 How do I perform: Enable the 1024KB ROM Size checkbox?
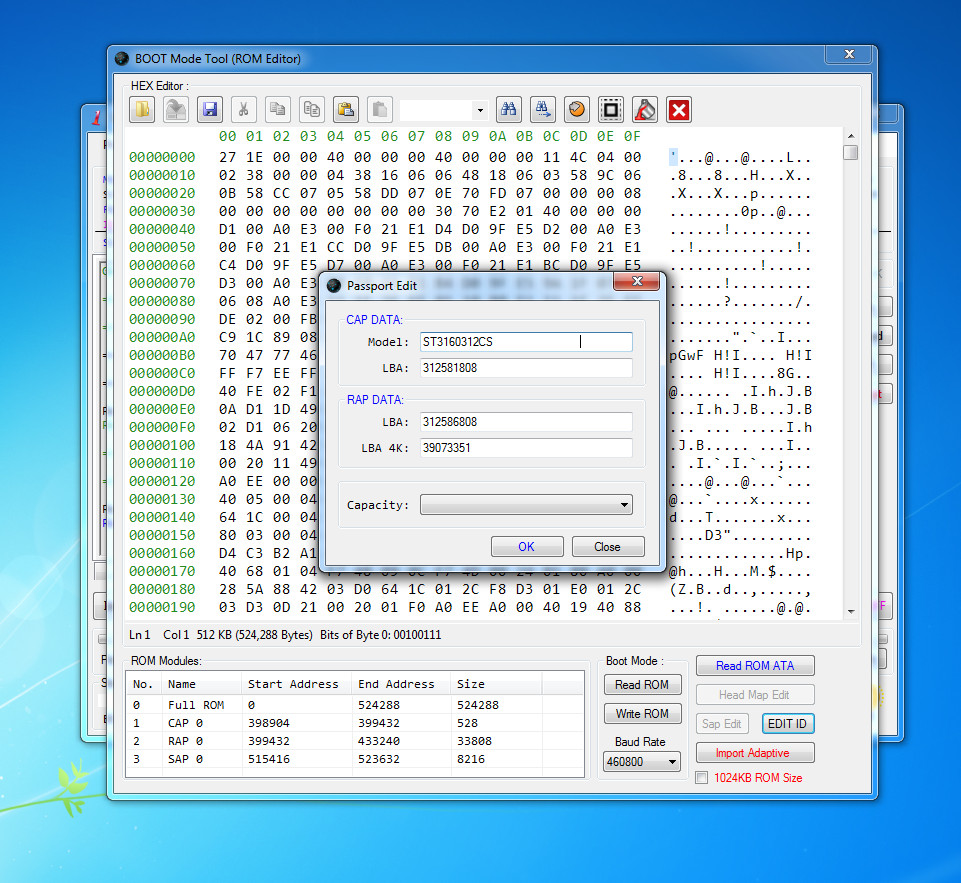click(702, 778)
